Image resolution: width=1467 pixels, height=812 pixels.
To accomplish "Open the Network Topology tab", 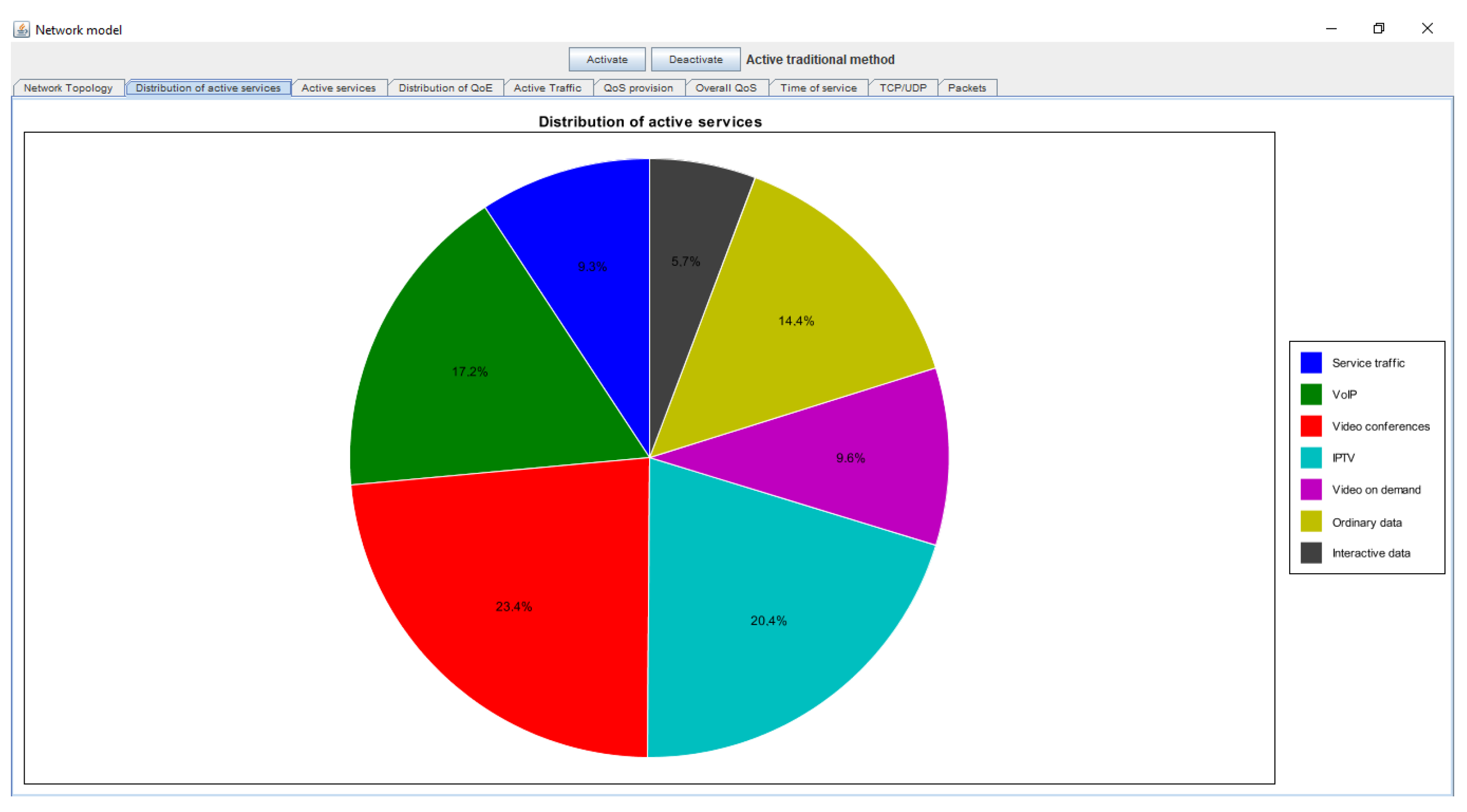I will pos(68,87).
